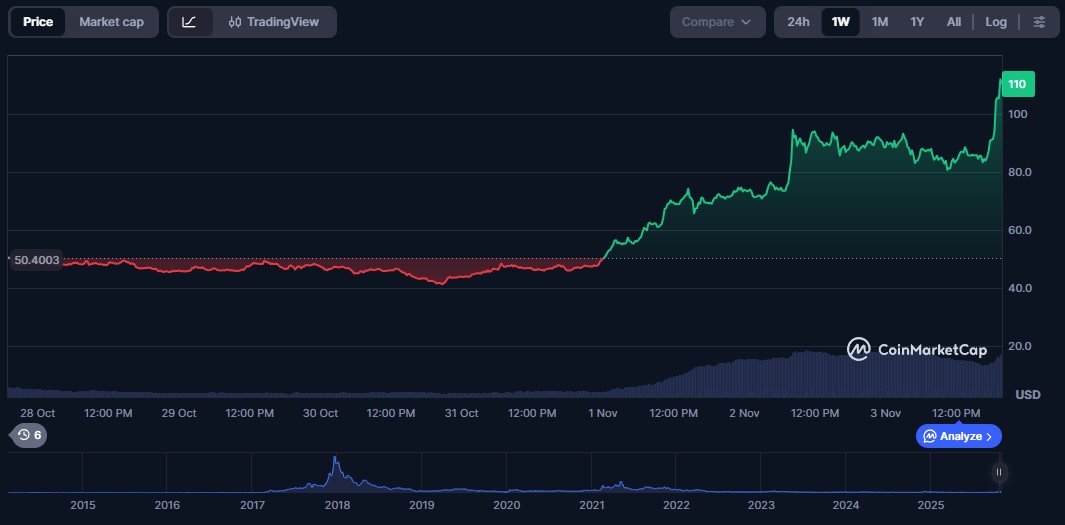Viewport: 1065px width, 525px height.
Task: Click the history events badge showing 6
Action: (x=28, y=435)
